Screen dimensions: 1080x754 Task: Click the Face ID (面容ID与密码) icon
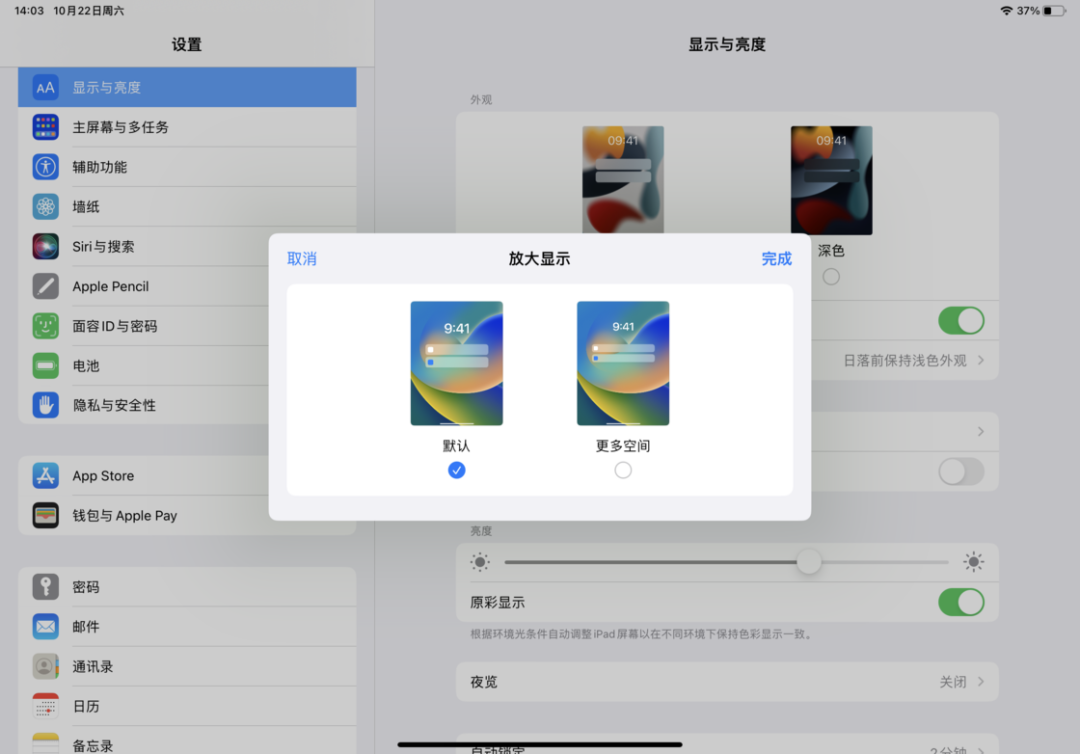point(45,326)
